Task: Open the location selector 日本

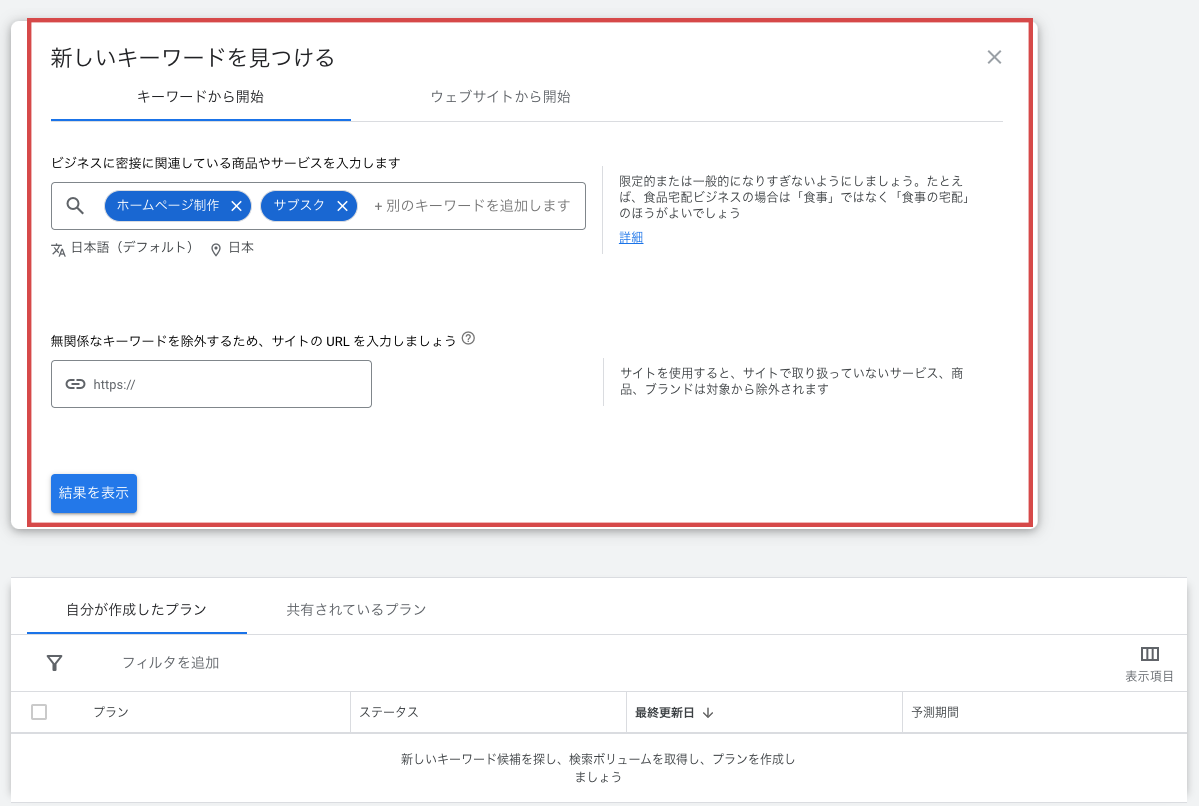Action: [241, 248]
